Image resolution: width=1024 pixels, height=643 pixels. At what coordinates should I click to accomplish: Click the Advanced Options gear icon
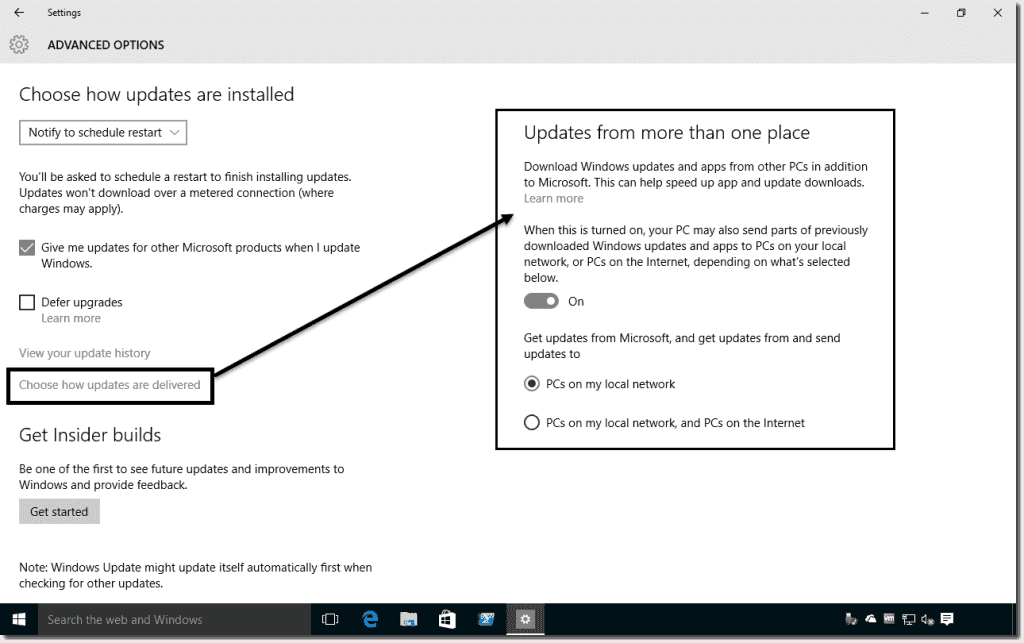click(x=19, y=44)
